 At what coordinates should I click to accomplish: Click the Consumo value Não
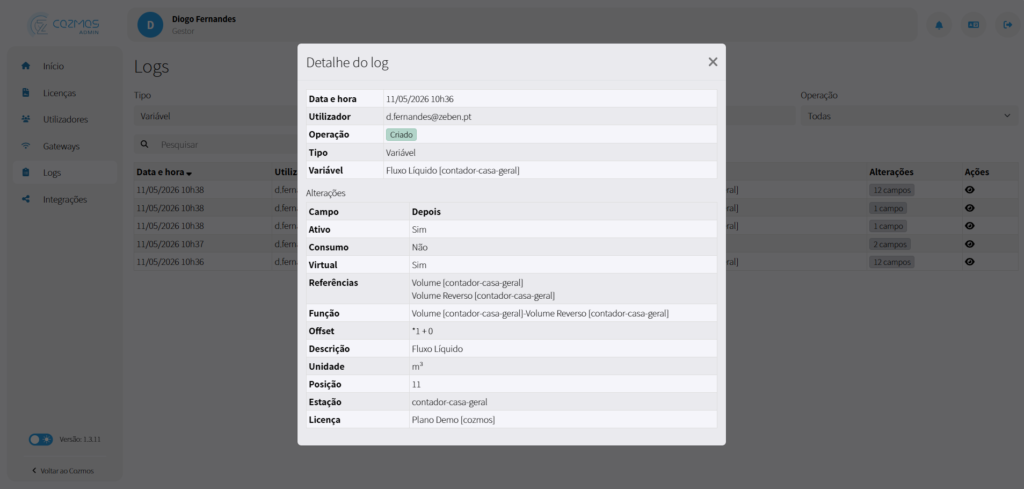point(419,247)
